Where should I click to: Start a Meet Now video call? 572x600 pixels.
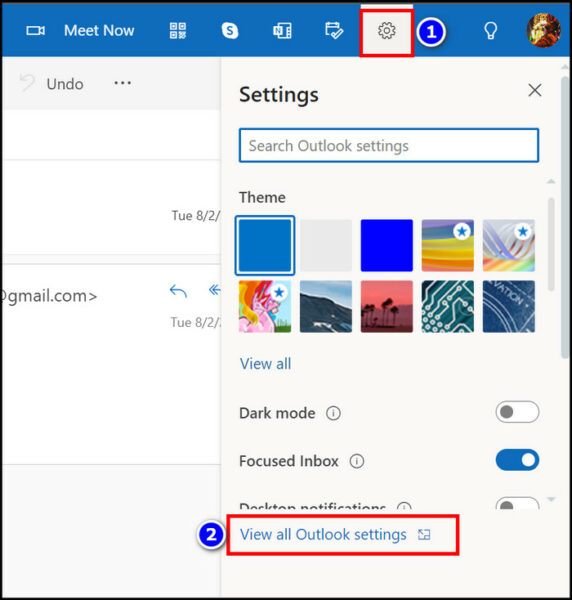pos(80,30)
